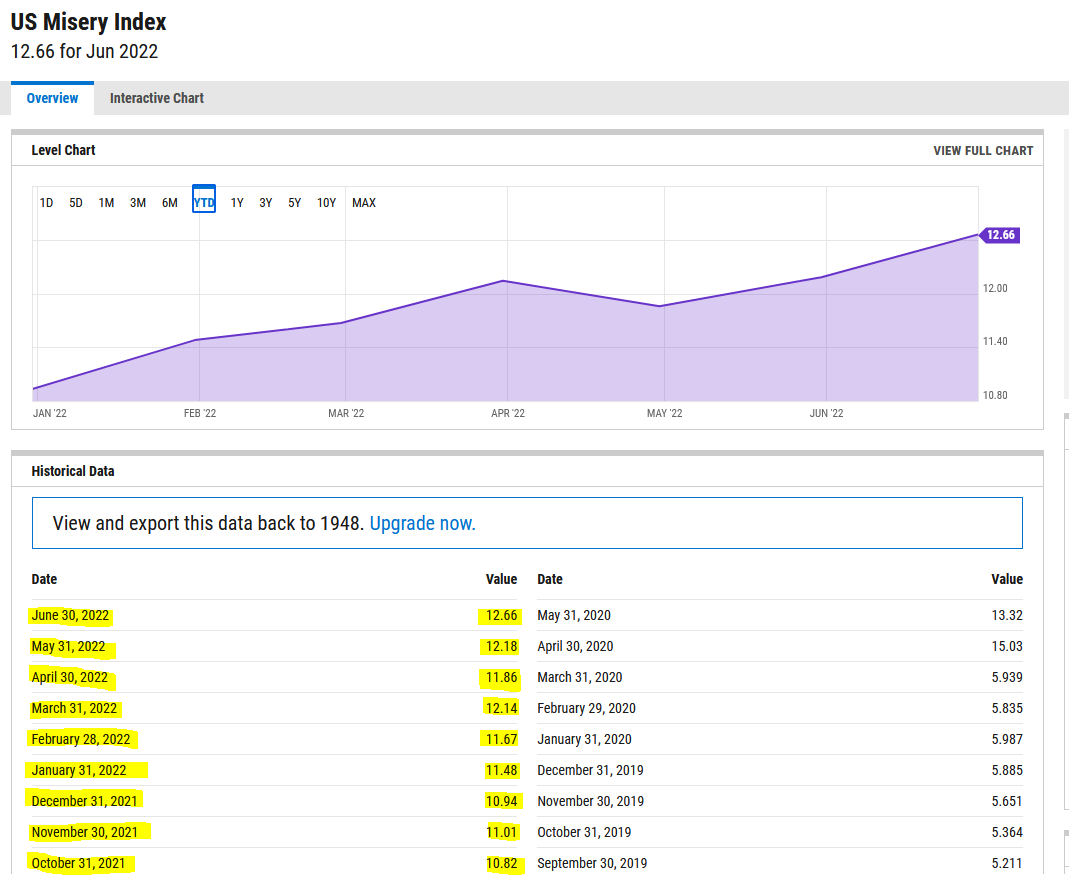Click the 12.18 value cell
Viewport: 1069px width, 875px height.
(x=501, y=647)
